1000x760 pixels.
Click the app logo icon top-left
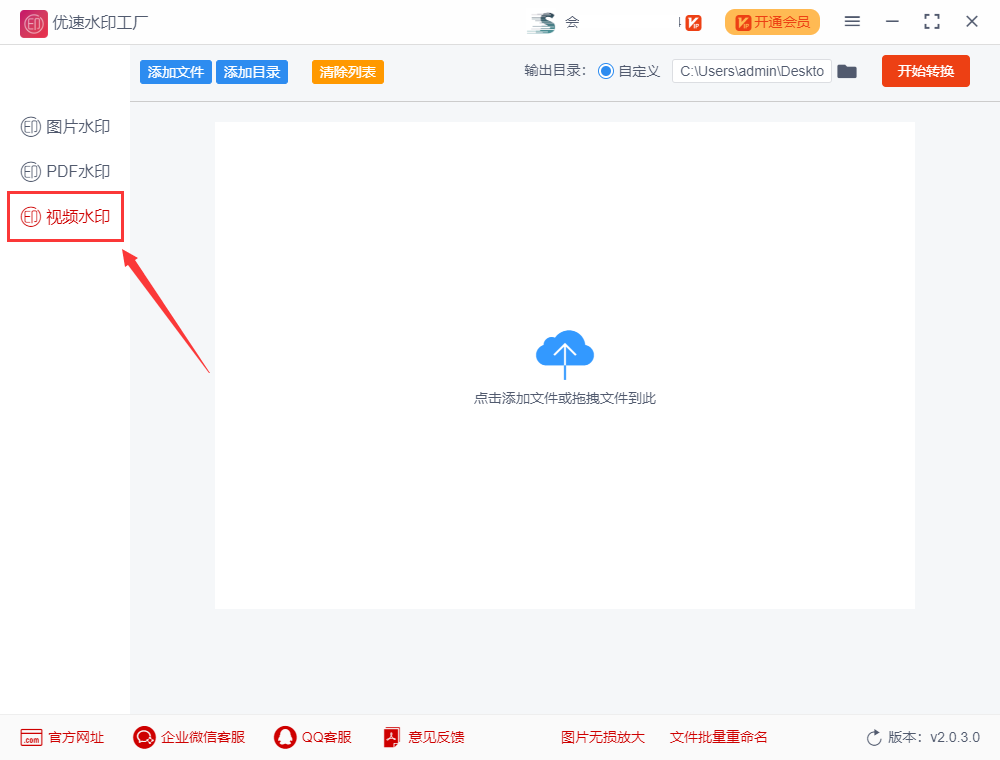click(x=33, y=22)
